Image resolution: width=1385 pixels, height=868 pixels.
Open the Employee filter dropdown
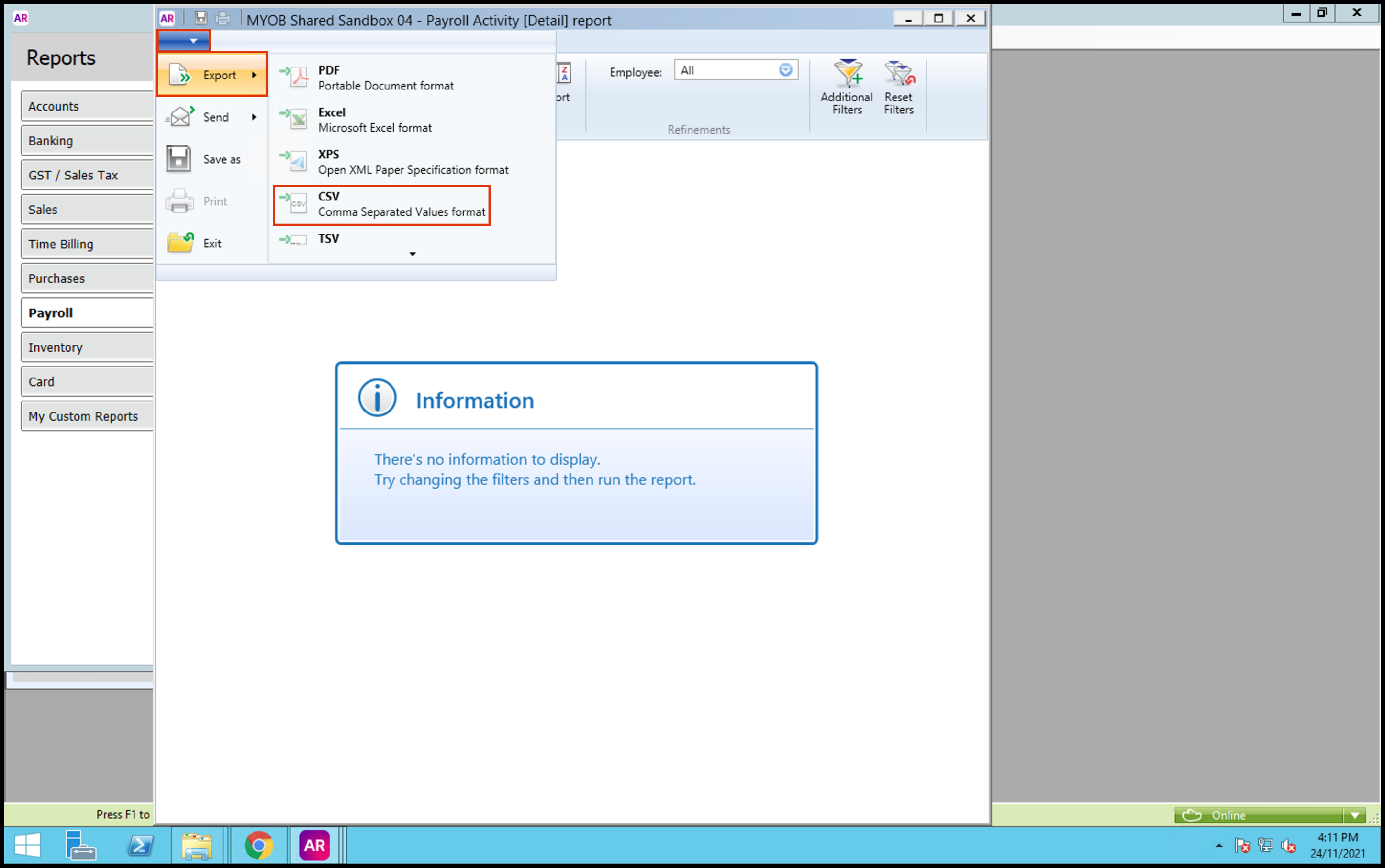(x=785, y=70)
